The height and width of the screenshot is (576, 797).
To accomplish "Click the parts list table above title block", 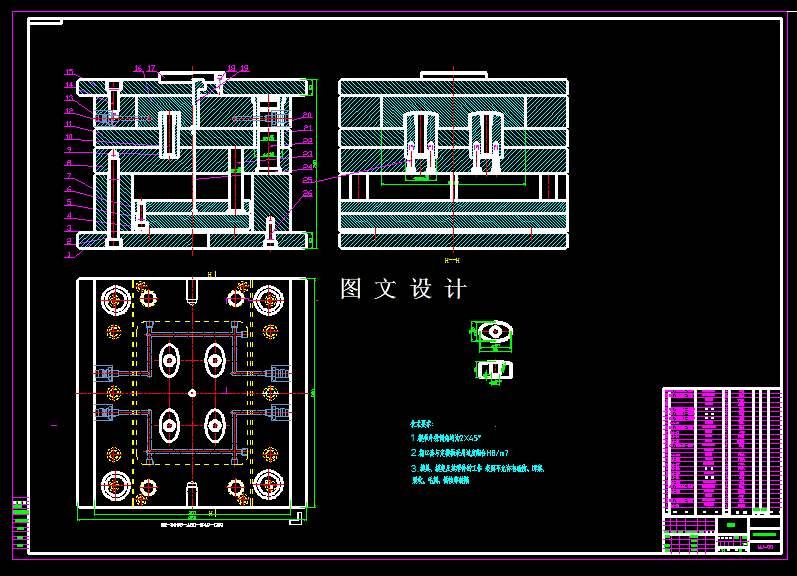I will pyautogui.click(x=722, y=452).
